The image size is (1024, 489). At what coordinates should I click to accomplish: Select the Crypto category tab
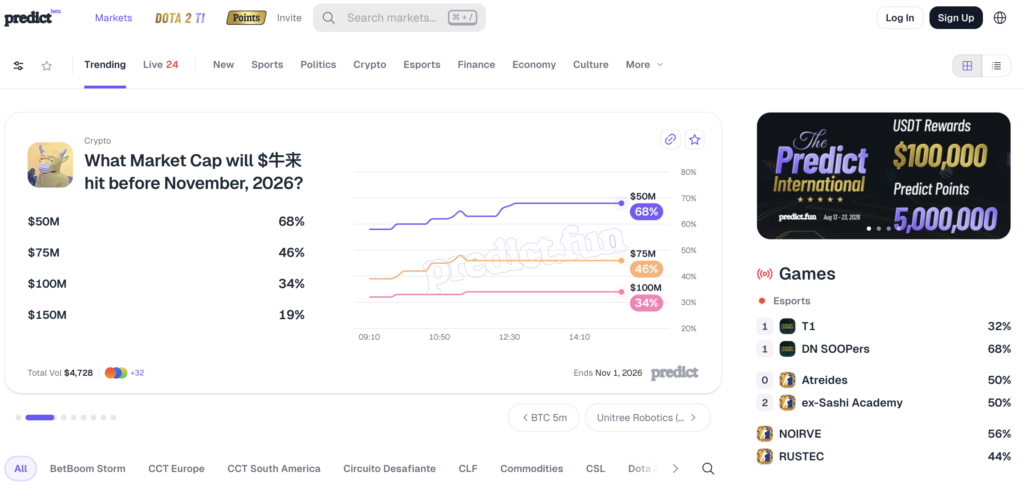click(370, 65)
